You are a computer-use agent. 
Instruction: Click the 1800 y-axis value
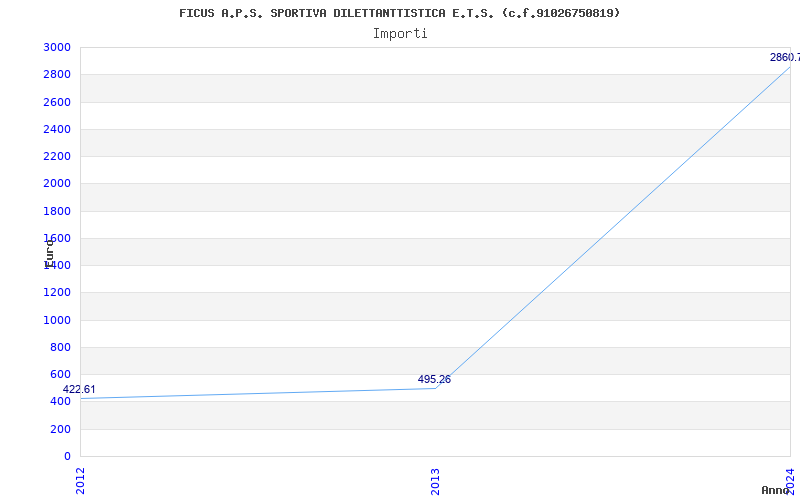pos(57,211)
